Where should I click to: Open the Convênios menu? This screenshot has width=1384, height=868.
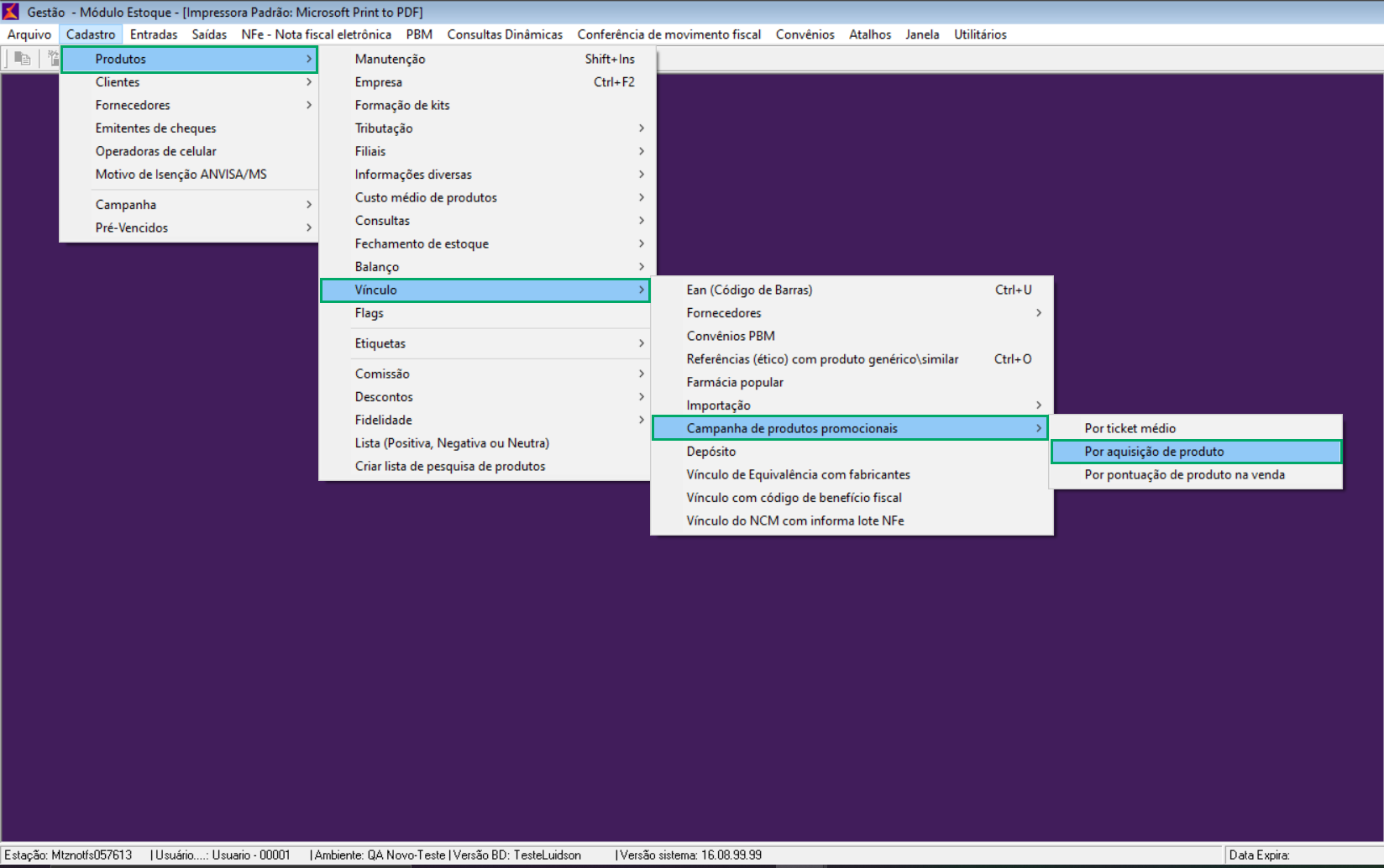(805, 34)
